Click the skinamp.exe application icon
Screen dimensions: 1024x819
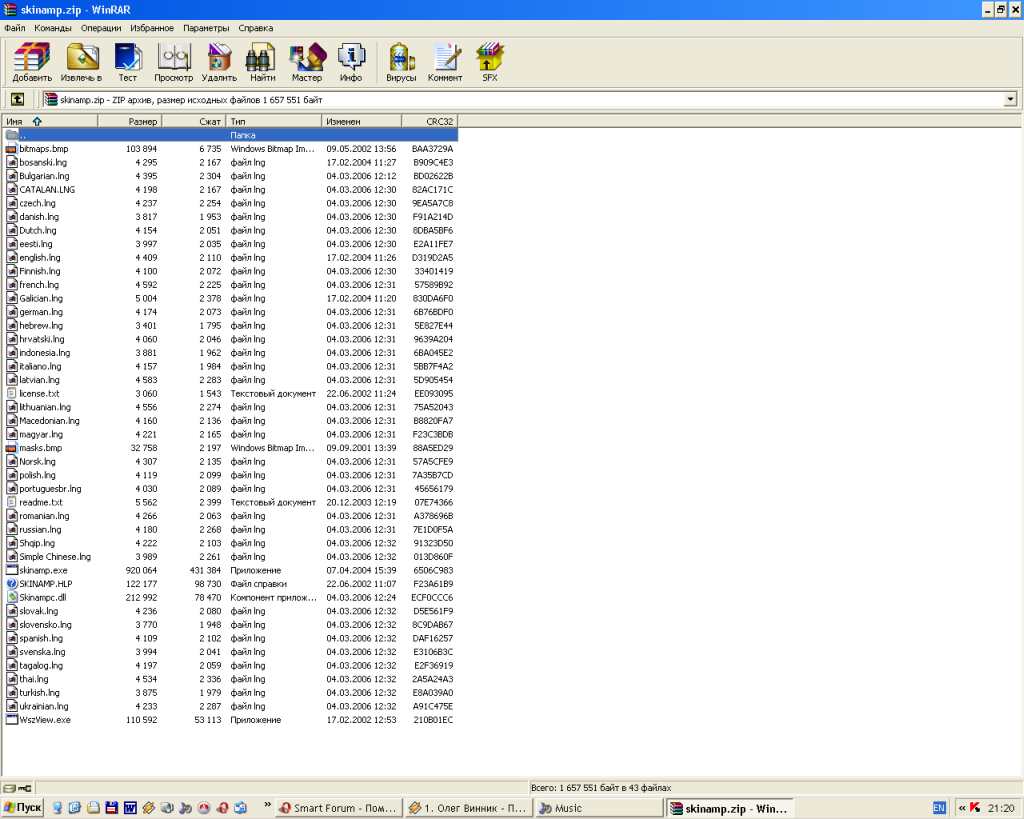pos(11,570)
